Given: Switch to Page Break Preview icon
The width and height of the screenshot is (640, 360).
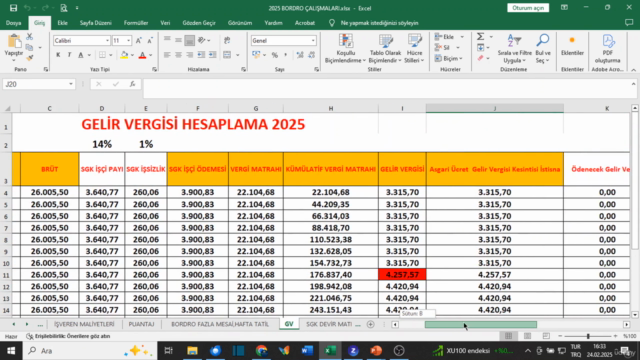Looking at the screenshot, I should [546, 336].
